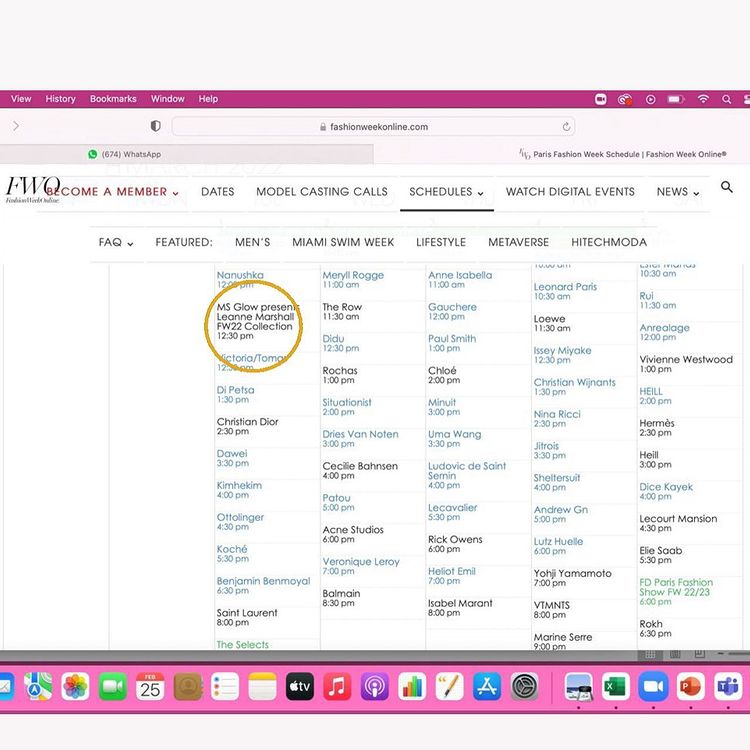
Task: Open Model Casting Calls page
Action: point(322,192)
